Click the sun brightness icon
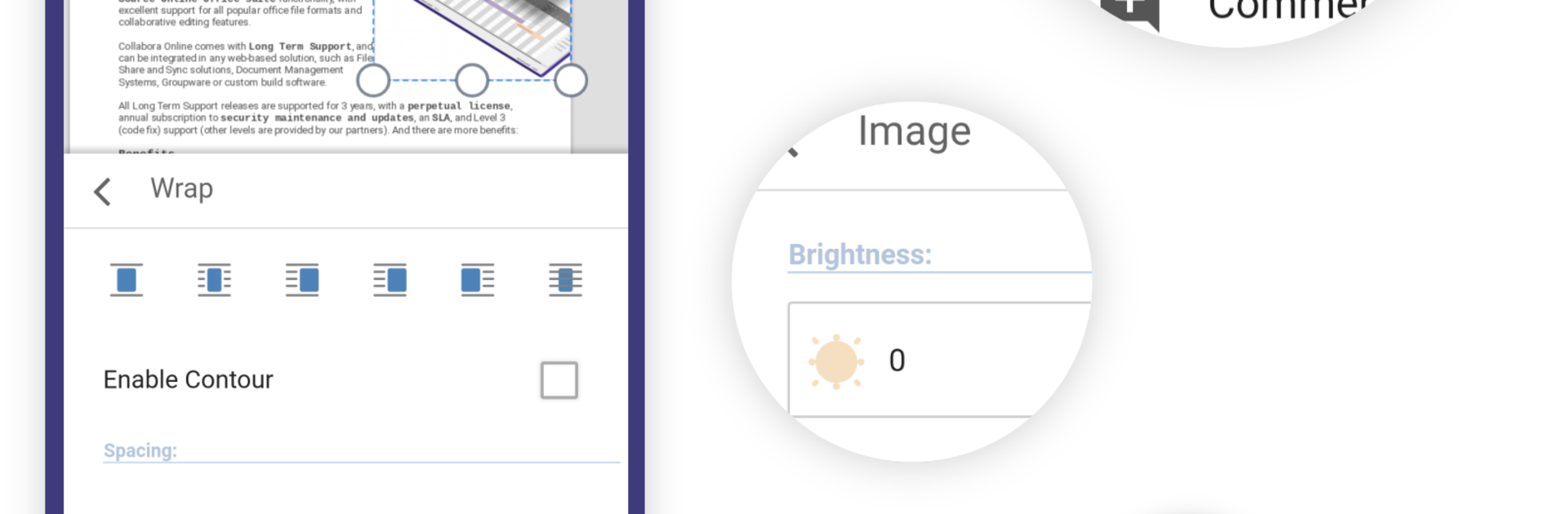 pos(836,361)
